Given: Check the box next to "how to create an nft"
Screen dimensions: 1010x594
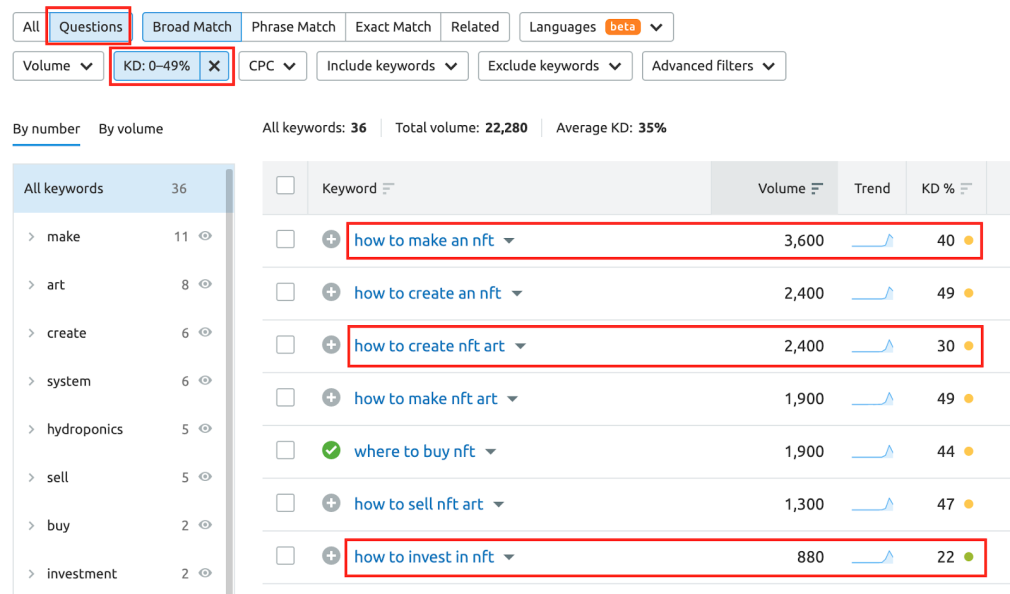Looking at the screenshot, I should coord(286,293).
